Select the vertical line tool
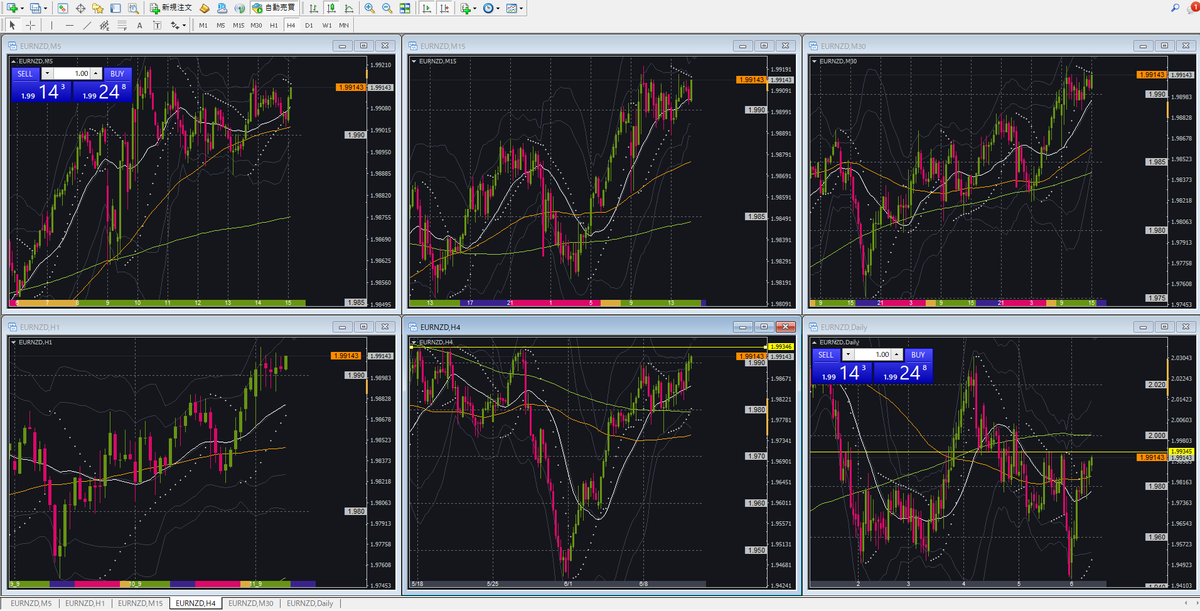 tap(52, 24)
